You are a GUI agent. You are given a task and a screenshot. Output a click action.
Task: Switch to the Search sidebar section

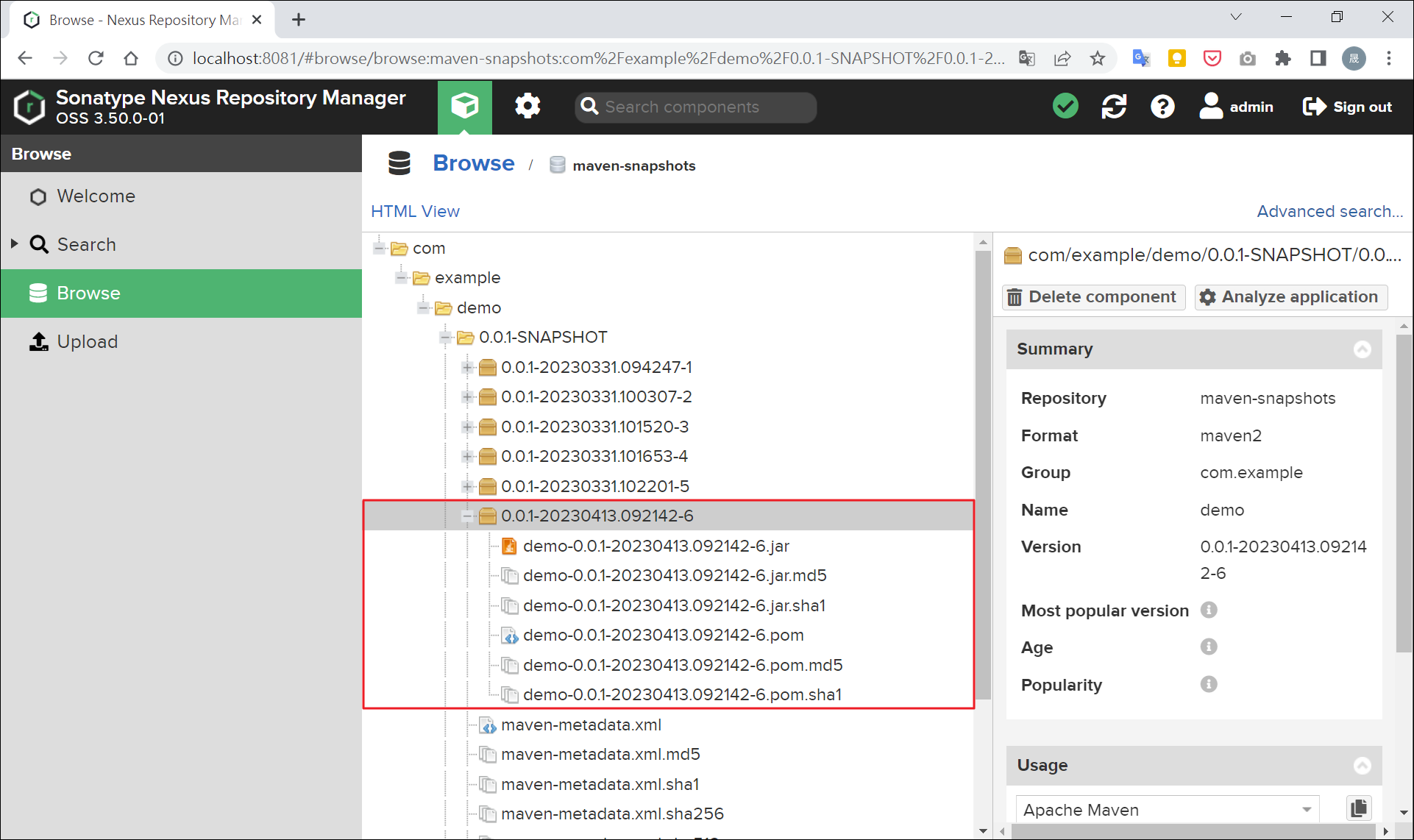click(x=86, y=243)
